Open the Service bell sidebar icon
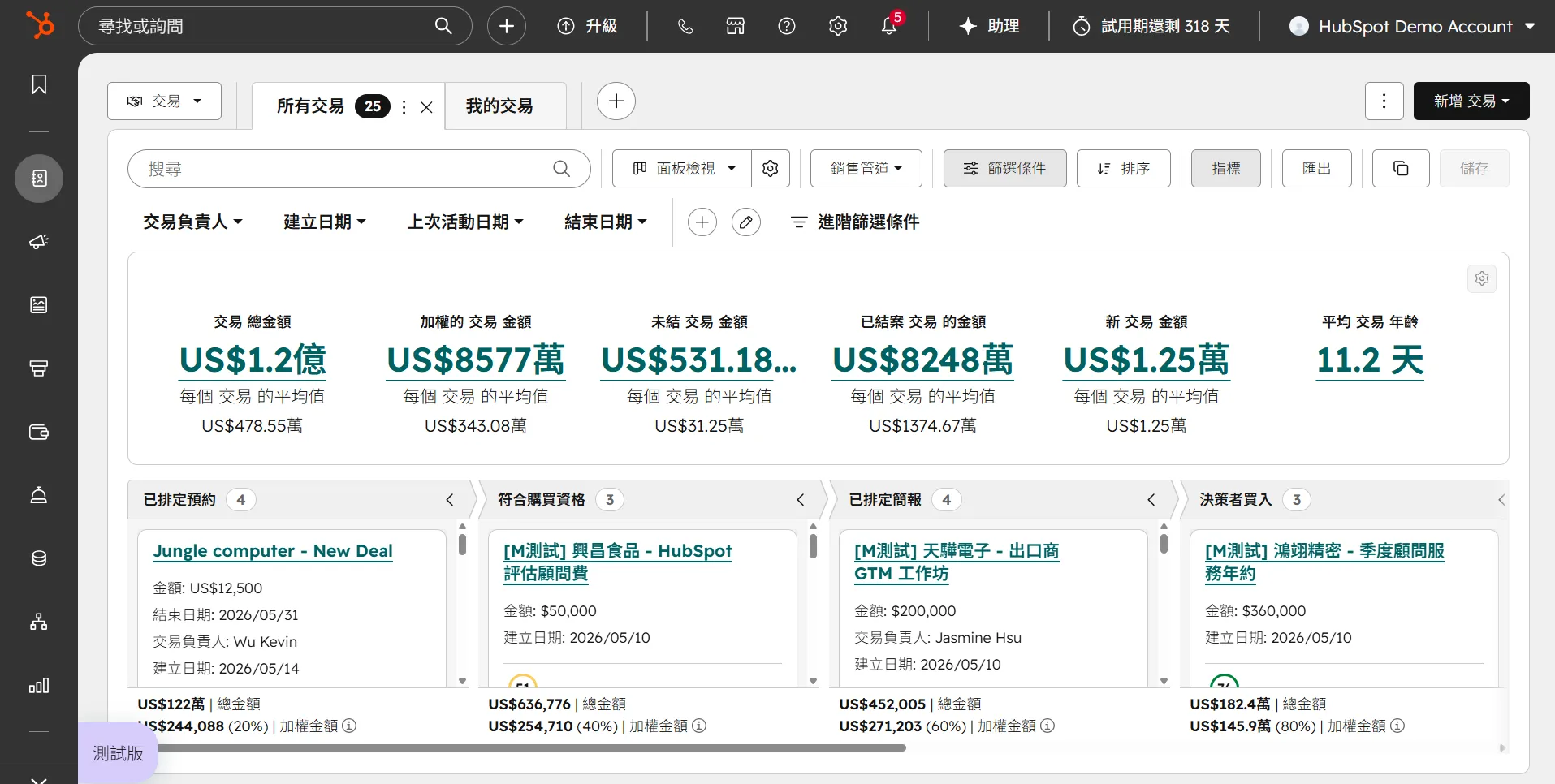Screen dimensions: 1555x784 coord(39,495)
